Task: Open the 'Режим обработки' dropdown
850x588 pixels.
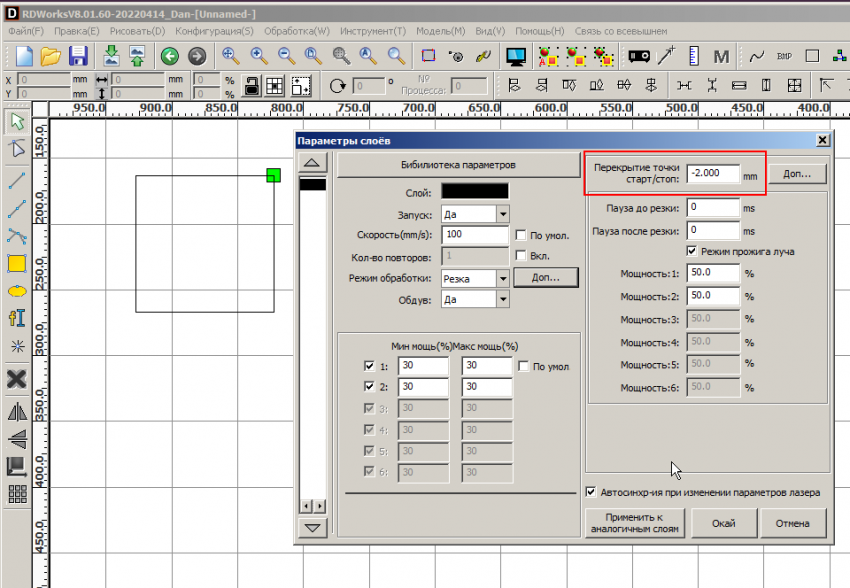Action: [x=502, y=278]
